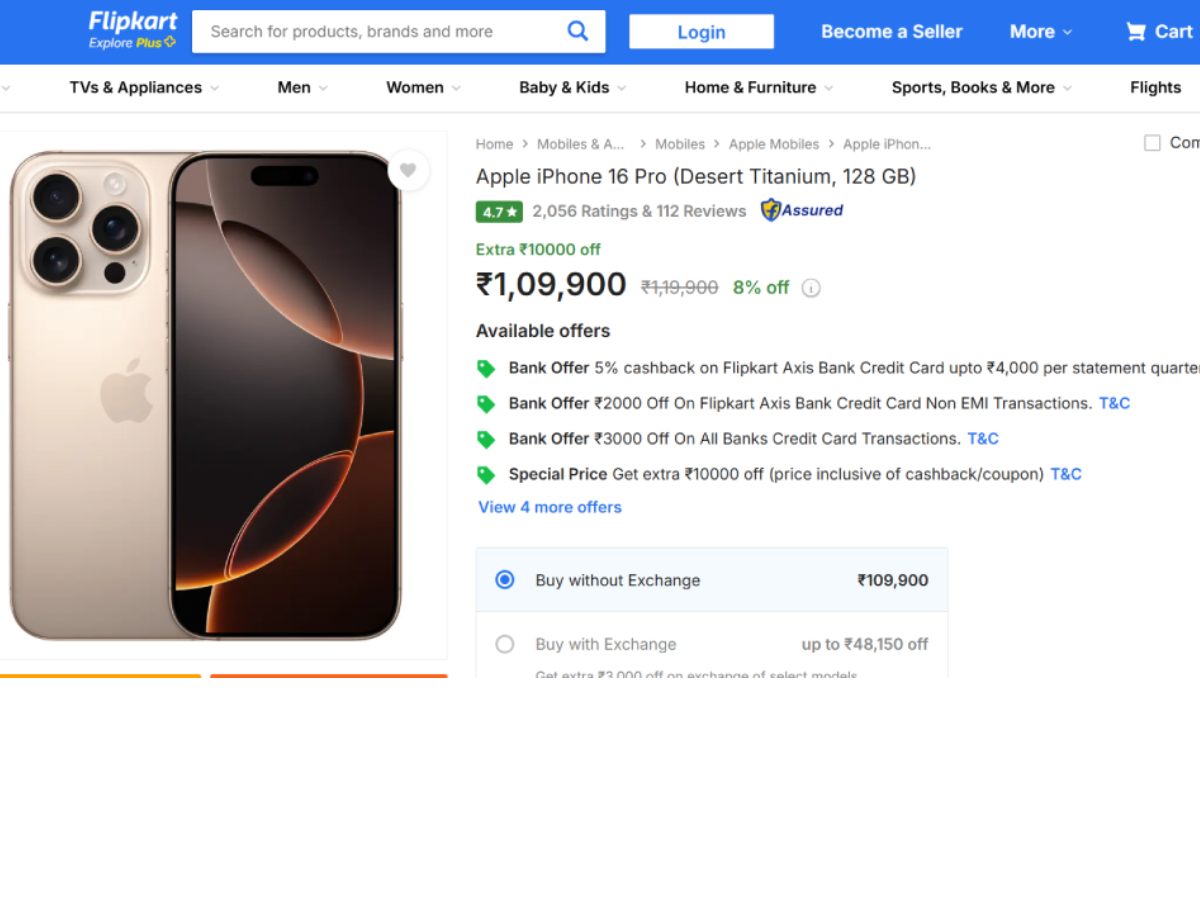Click the Flipkart Explore Plus logo

coord(132,30)
